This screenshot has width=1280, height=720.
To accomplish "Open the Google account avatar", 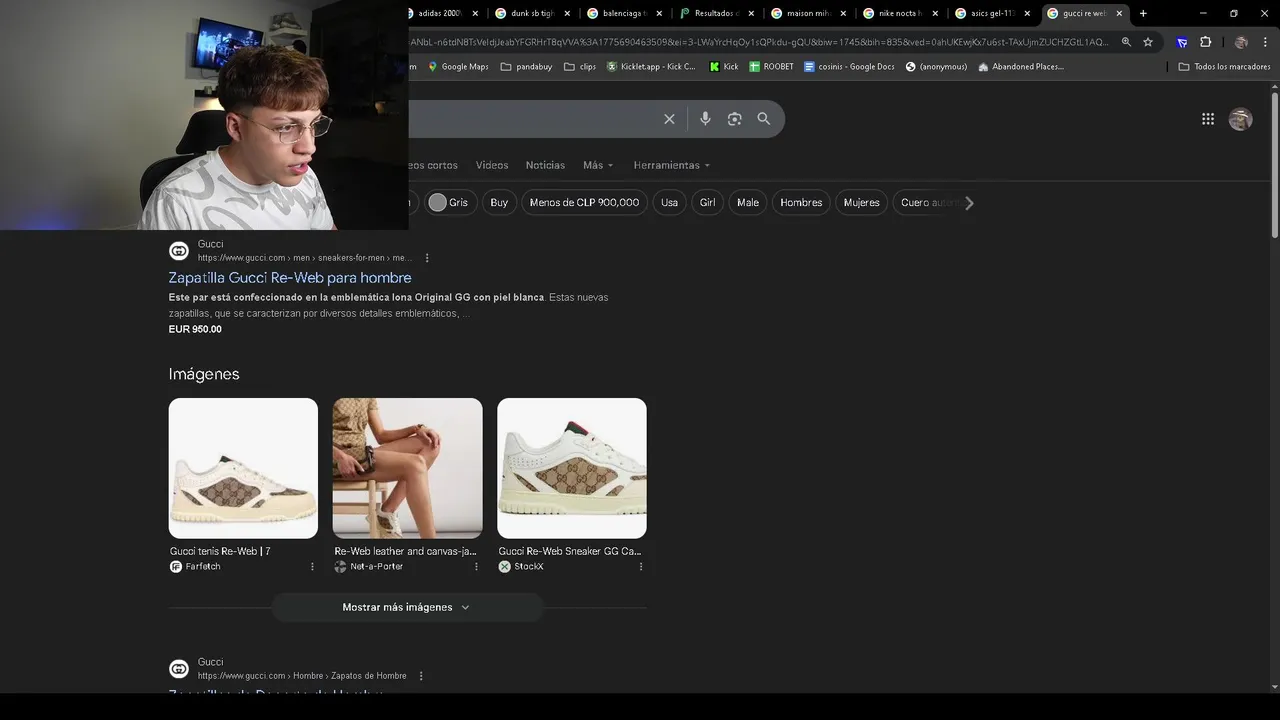I will coord(1240,119).
